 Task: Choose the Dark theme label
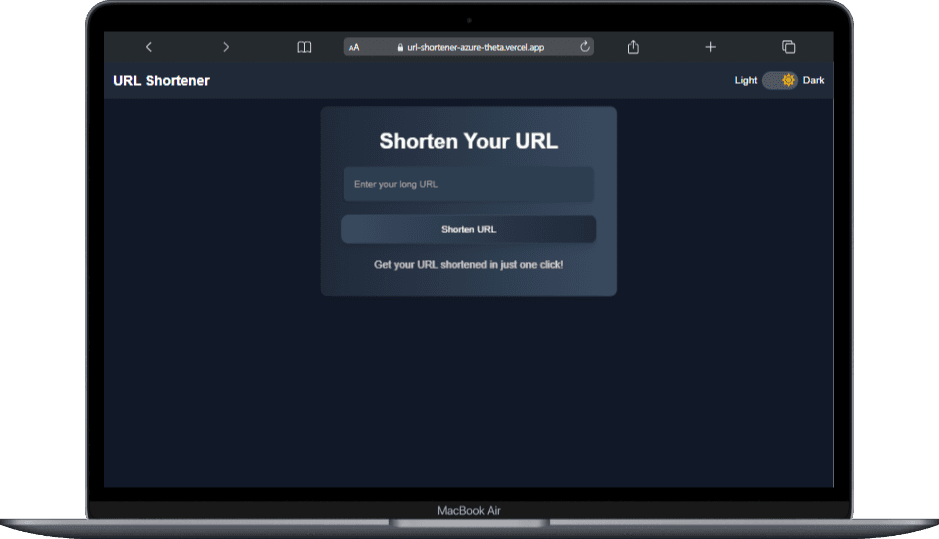tap(814, 81)
